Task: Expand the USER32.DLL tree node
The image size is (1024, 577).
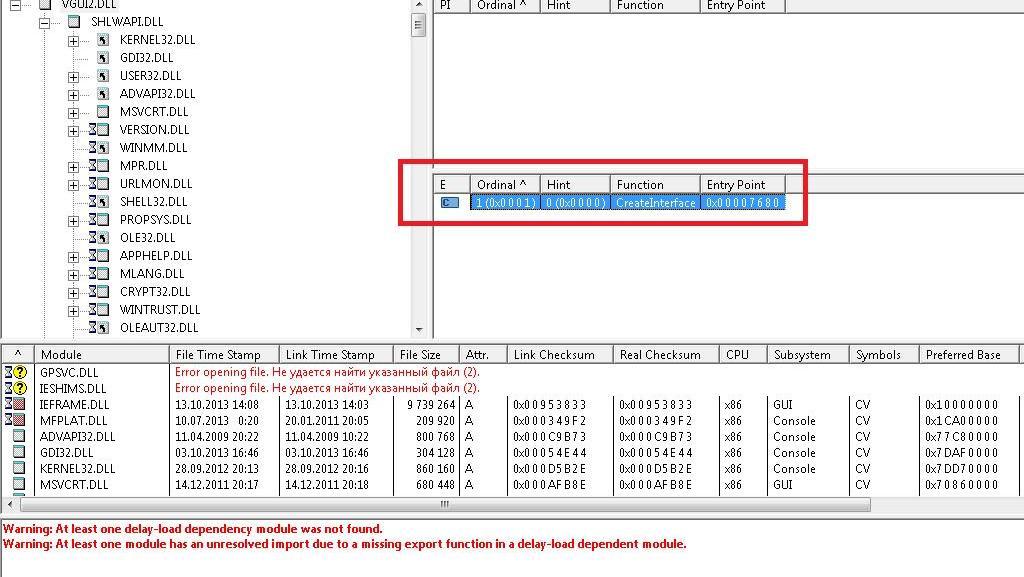Action: click(x=73, y=76)
